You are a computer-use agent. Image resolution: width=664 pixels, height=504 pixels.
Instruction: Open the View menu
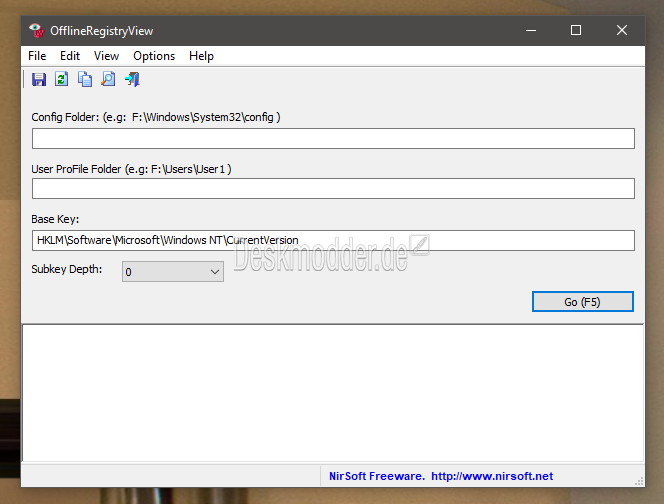(106, 56)
